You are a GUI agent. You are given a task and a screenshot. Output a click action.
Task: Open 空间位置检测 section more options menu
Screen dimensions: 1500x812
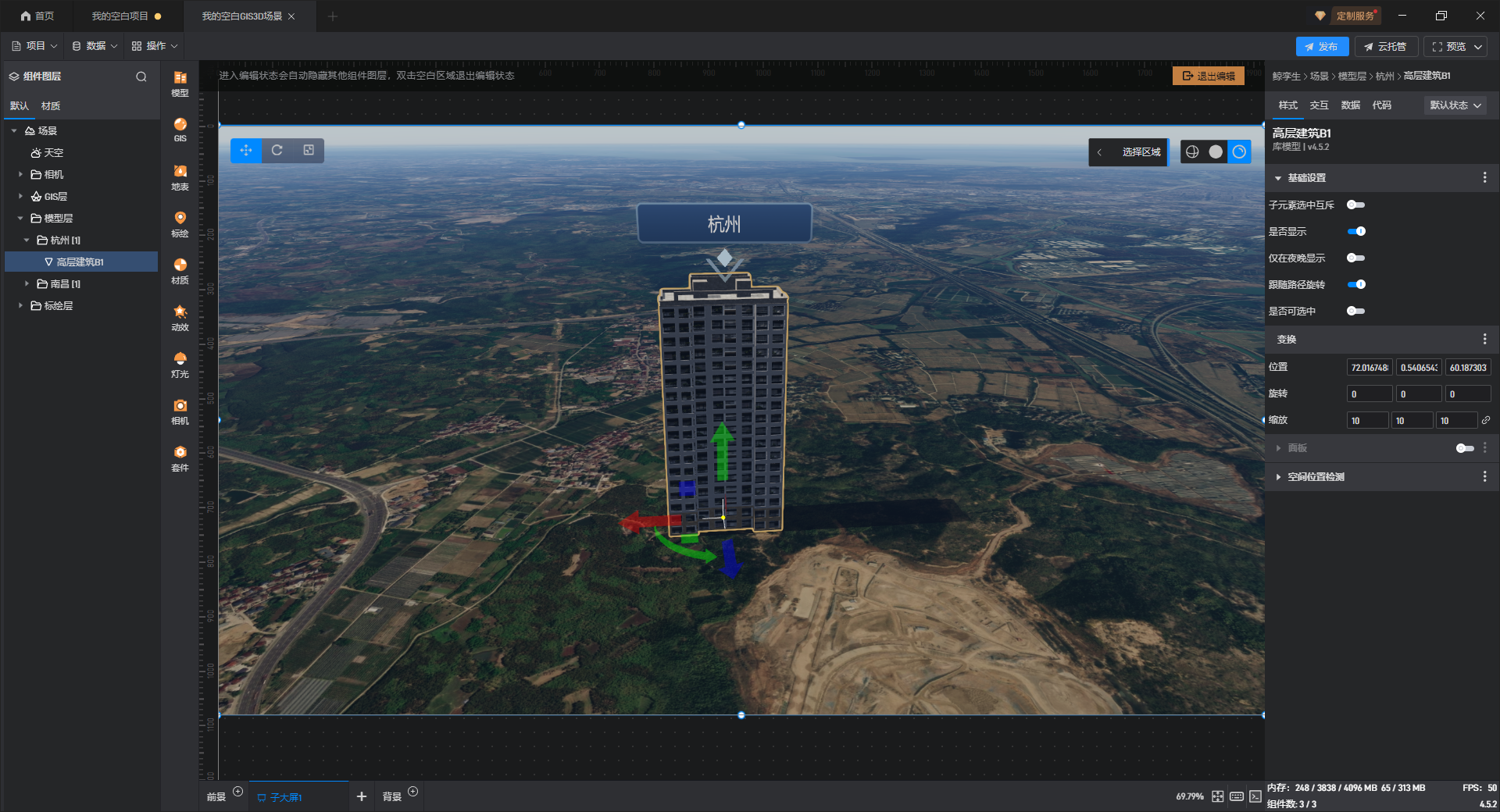click(1484, 476)
